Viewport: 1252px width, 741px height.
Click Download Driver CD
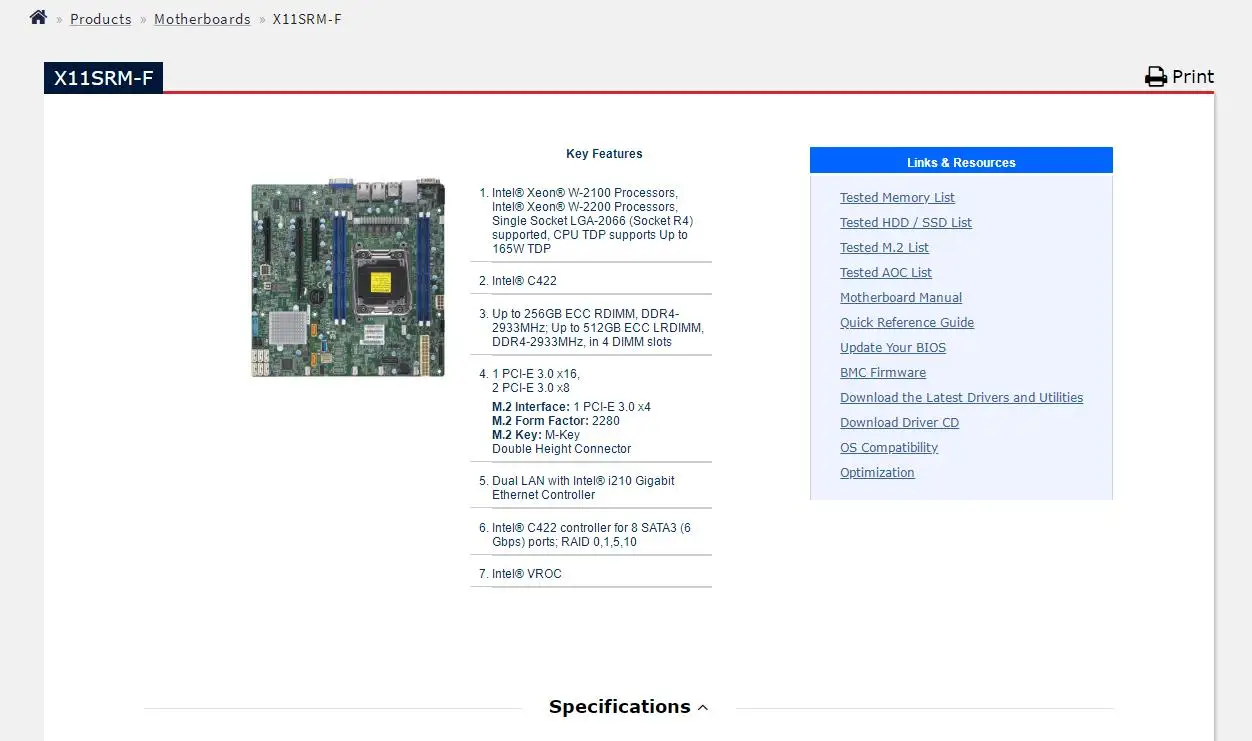[x=899, y=423]
